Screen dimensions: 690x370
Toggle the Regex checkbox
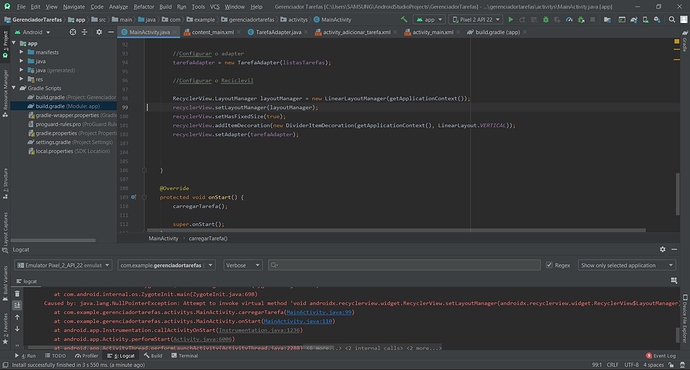tap(549, 265)
